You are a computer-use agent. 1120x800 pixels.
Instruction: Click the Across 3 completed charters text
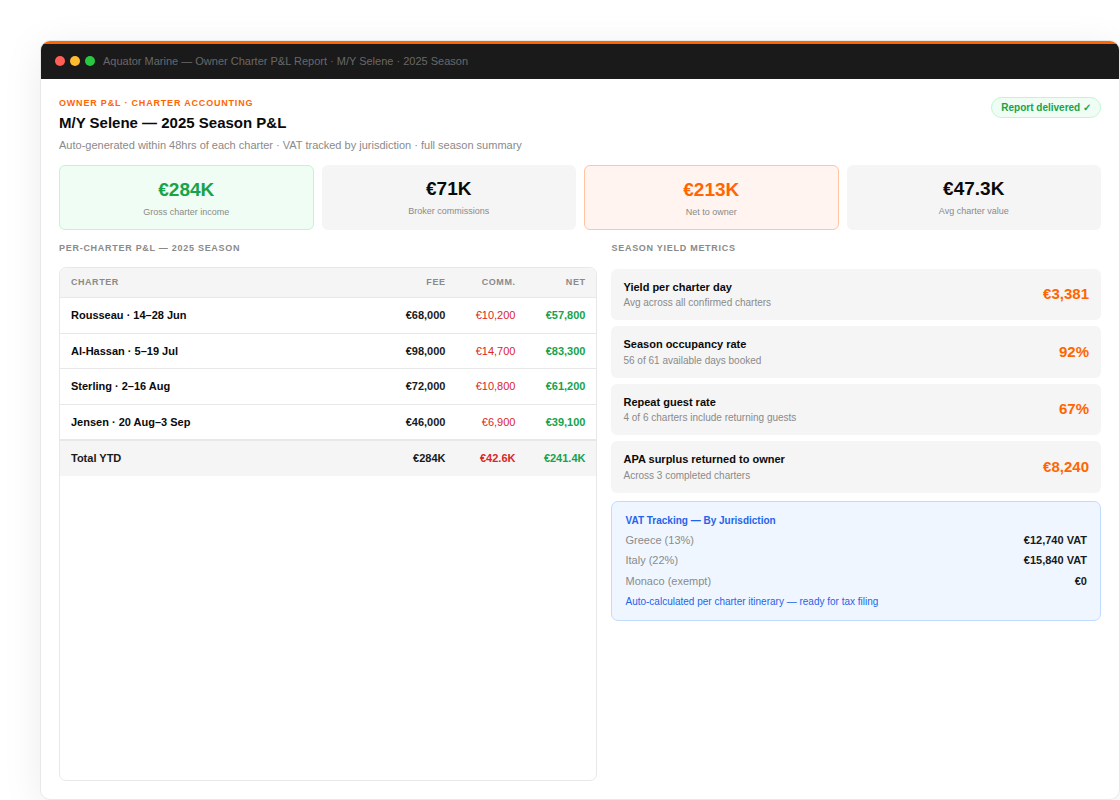click(x=686, y=476)
